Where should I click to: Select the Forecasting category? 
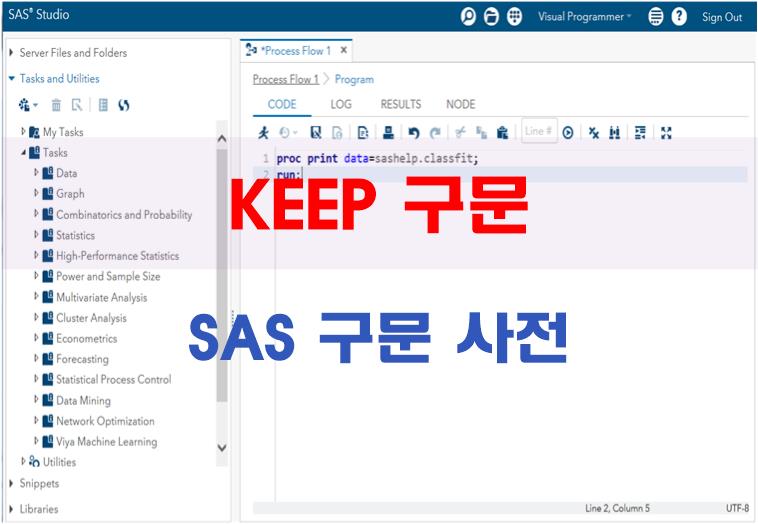(x=82, y=359)
